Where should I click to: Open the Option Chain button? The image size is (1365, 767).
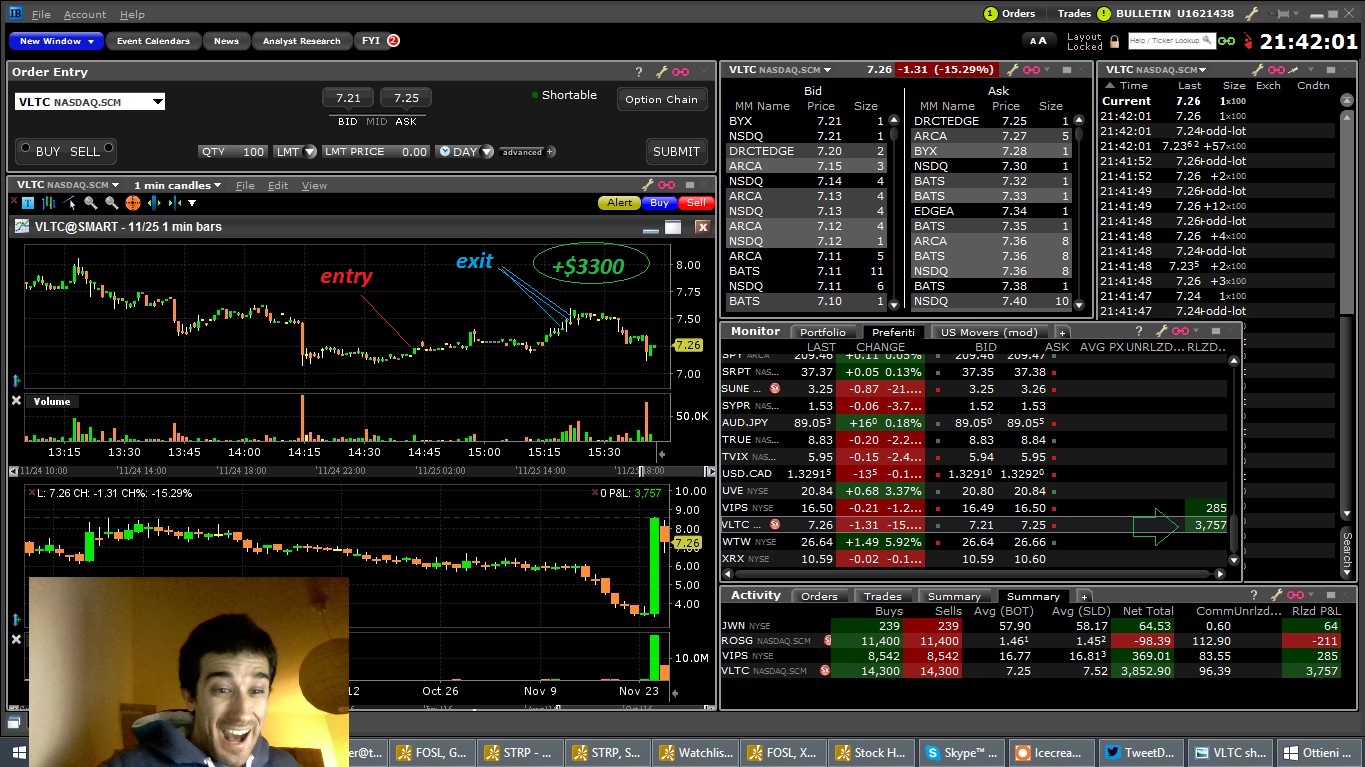[661, 99]
